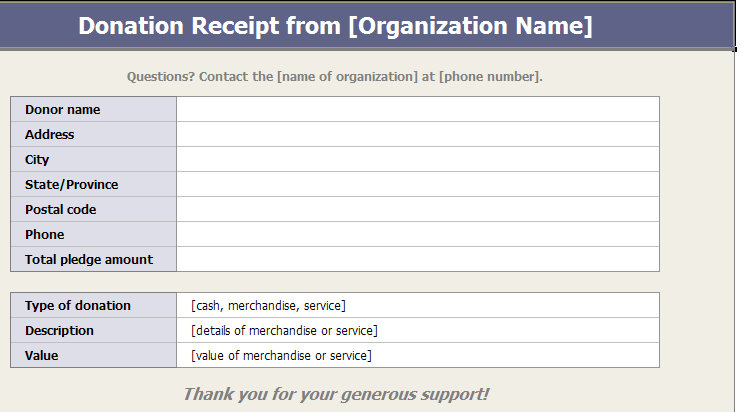Screen dimensions: 742x412
Task: Select the Address entry field
Action: click(x=418, y=134)
